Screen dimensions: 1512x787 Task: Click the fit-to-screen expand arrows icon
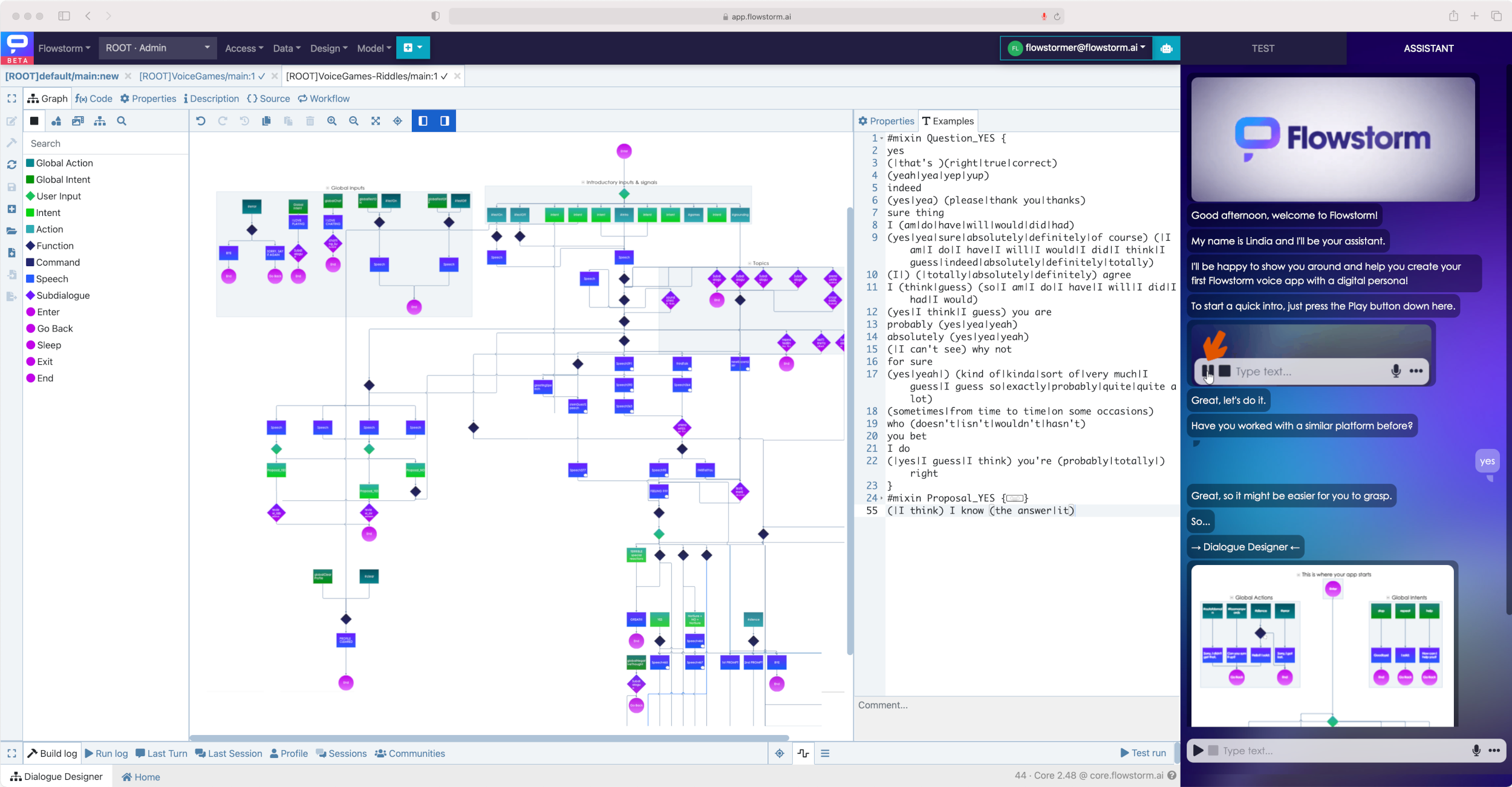376,121
